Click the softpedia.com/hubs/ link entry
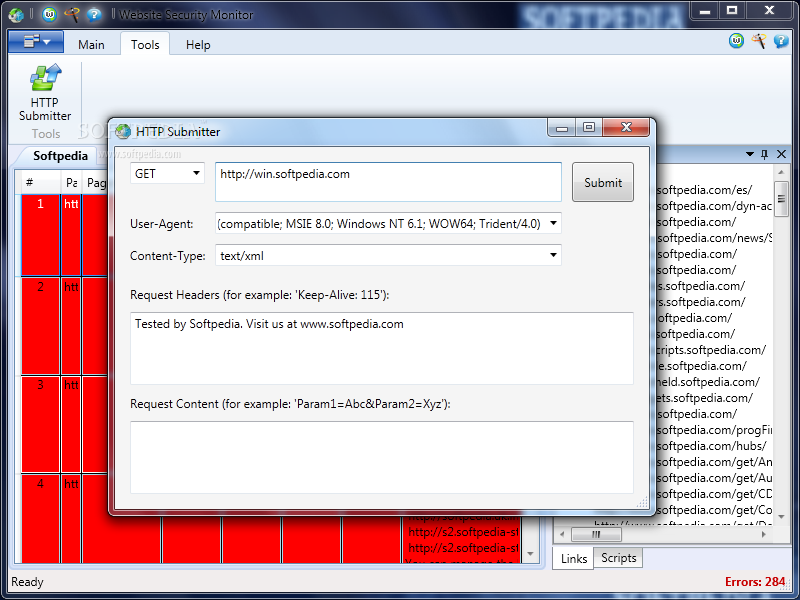 click(x=711, y=446)
